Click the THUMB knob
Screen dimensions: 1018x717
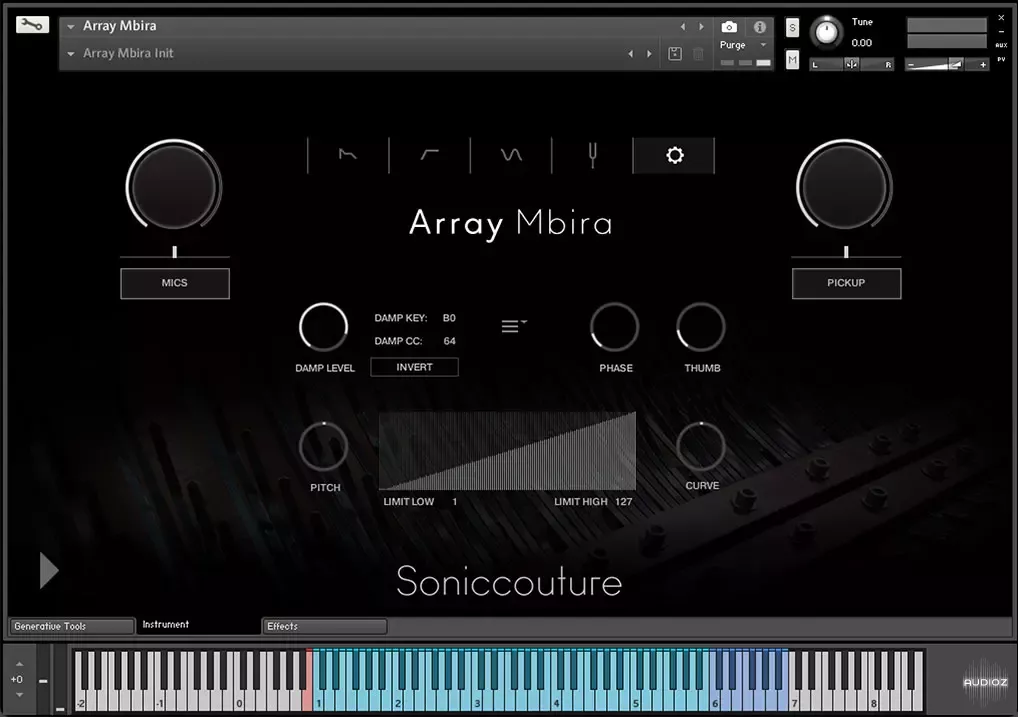[x=701, y=327]
